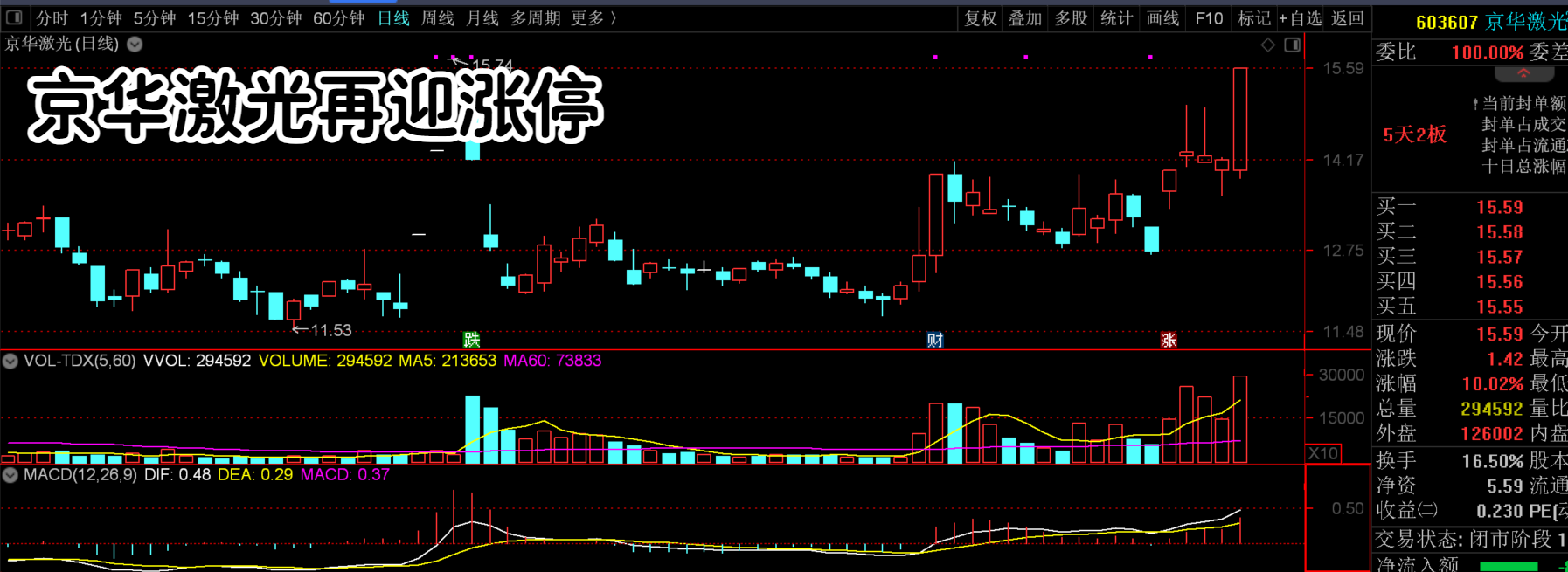Click the 京华激光 stock name in quote panel

point(1526,22)
